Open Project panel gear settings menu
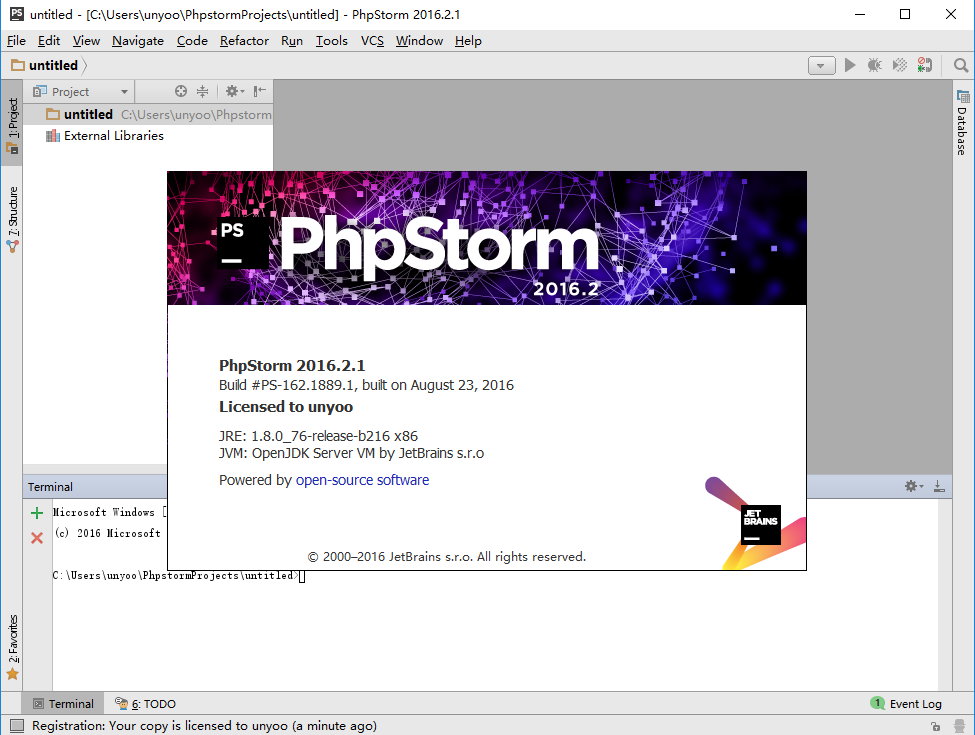The image size is (975, 735). pyautogui.click(x=234, y=91)
